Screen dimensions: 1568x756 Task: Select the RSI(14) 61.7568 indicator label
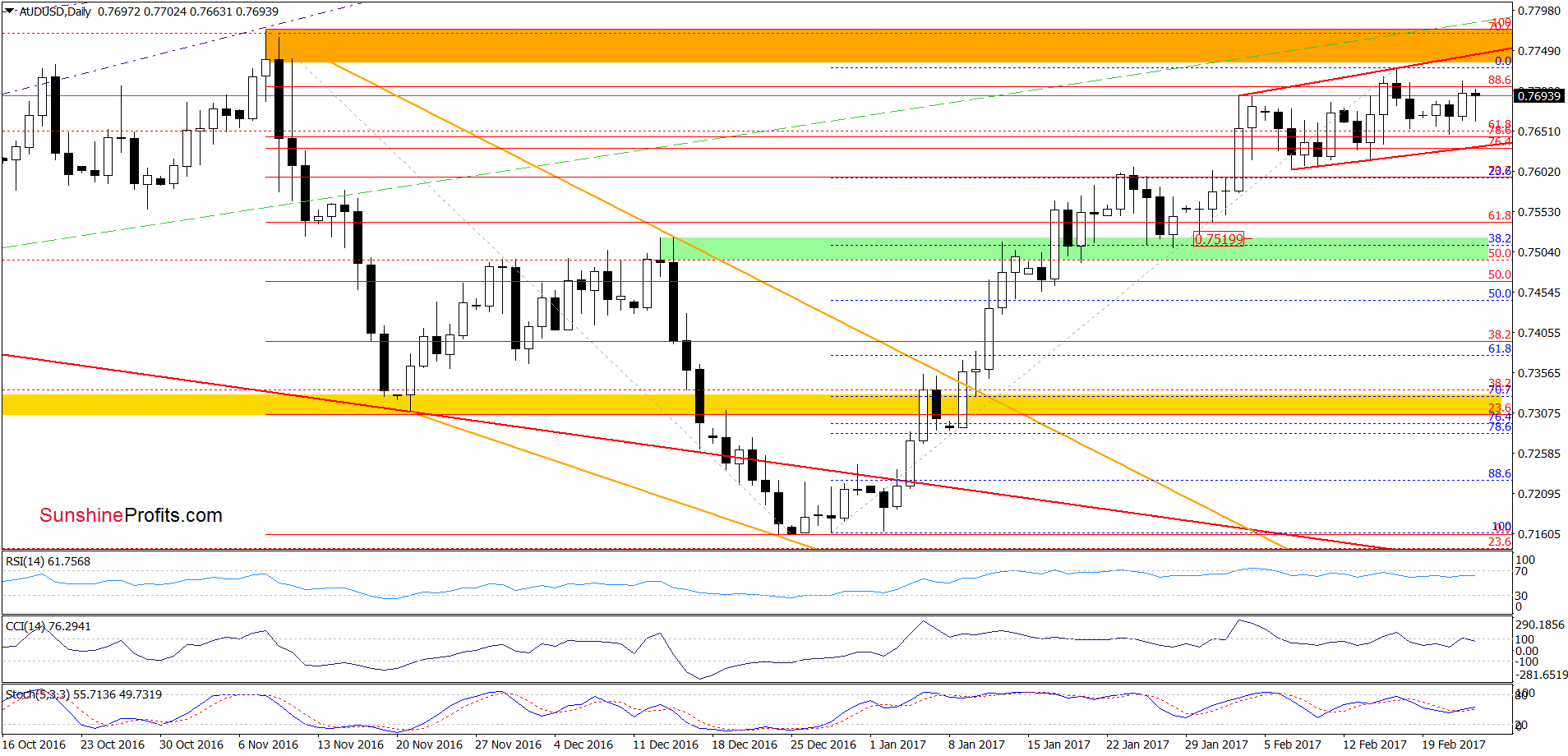[48, 561]
